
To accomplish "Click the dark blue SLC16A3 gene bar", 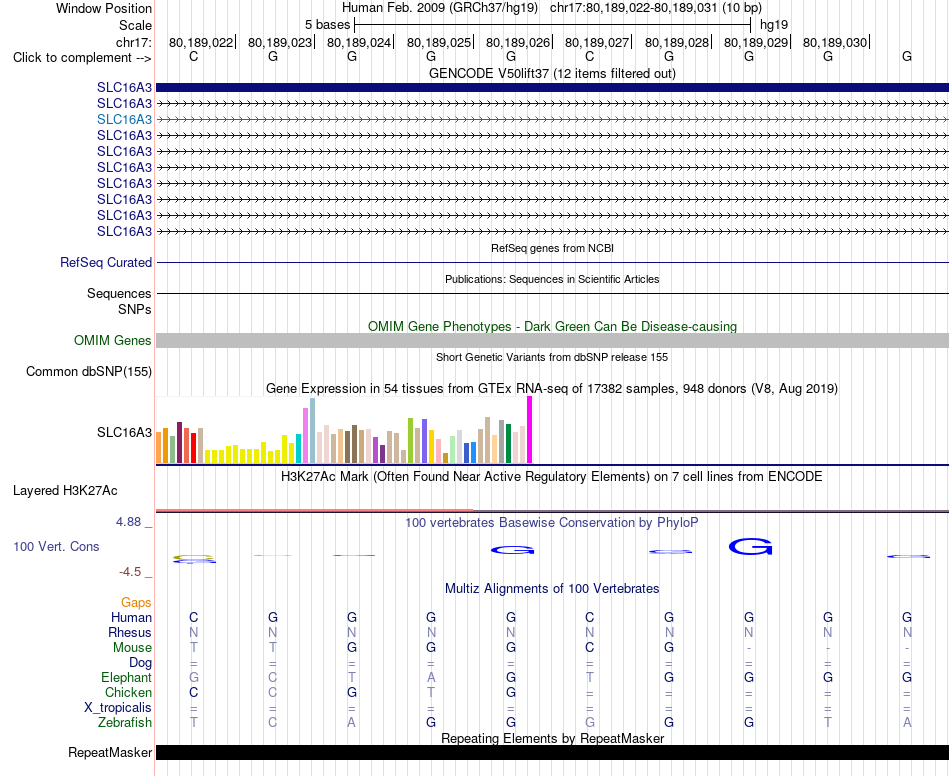I will tap(552, 87).
